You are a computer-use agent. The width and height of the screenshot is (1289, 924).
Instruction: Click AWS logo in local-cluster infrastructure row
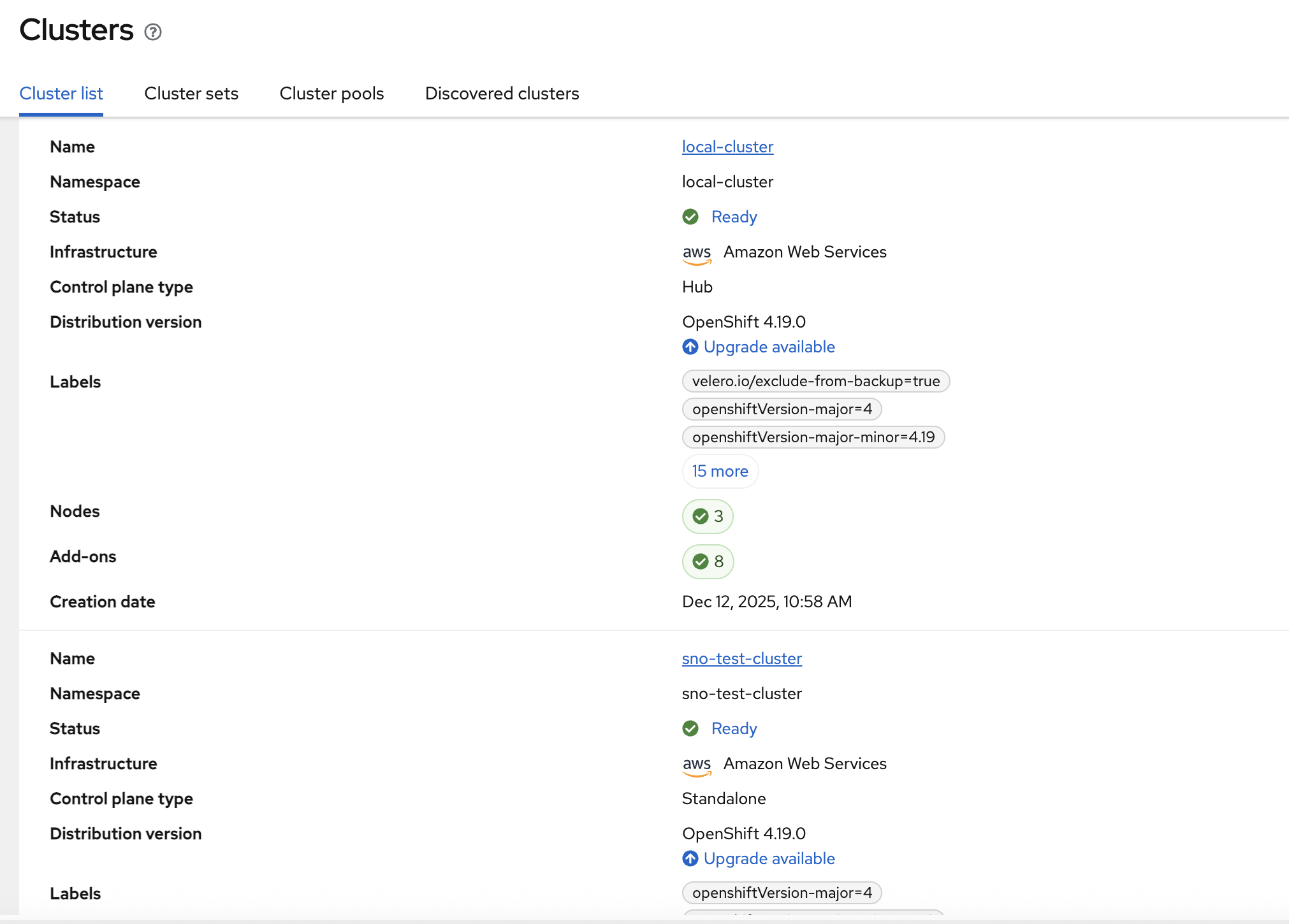(x=696, y=253)
